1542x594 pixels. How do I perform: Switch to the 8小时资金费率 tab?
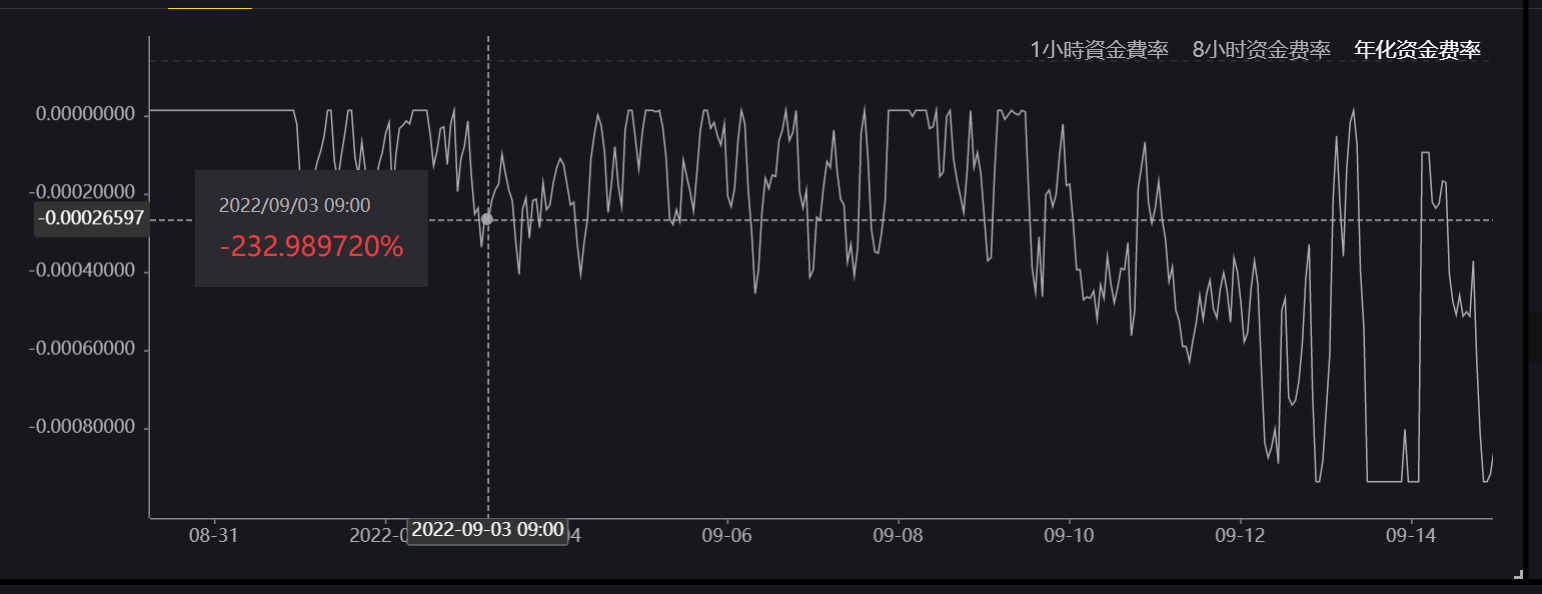pos(1261,50)
